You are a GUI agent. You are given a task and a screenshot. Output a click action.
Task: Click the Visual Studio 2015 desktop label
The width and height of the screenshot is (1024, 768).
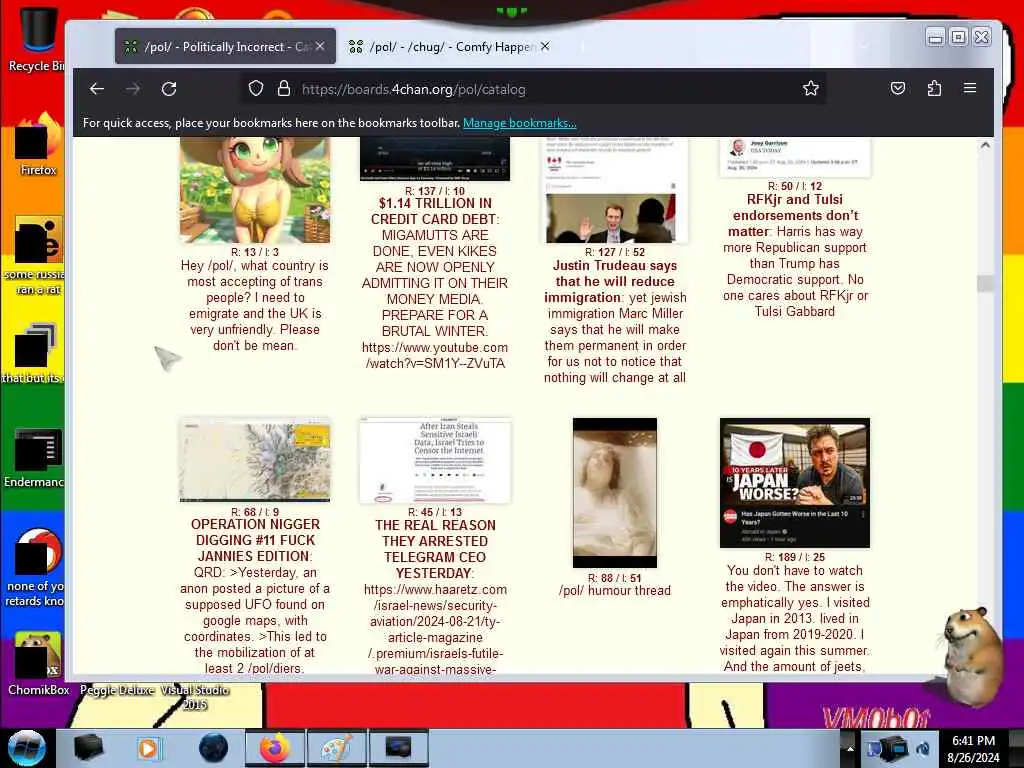pyautogui.click(x=194, y=697)
